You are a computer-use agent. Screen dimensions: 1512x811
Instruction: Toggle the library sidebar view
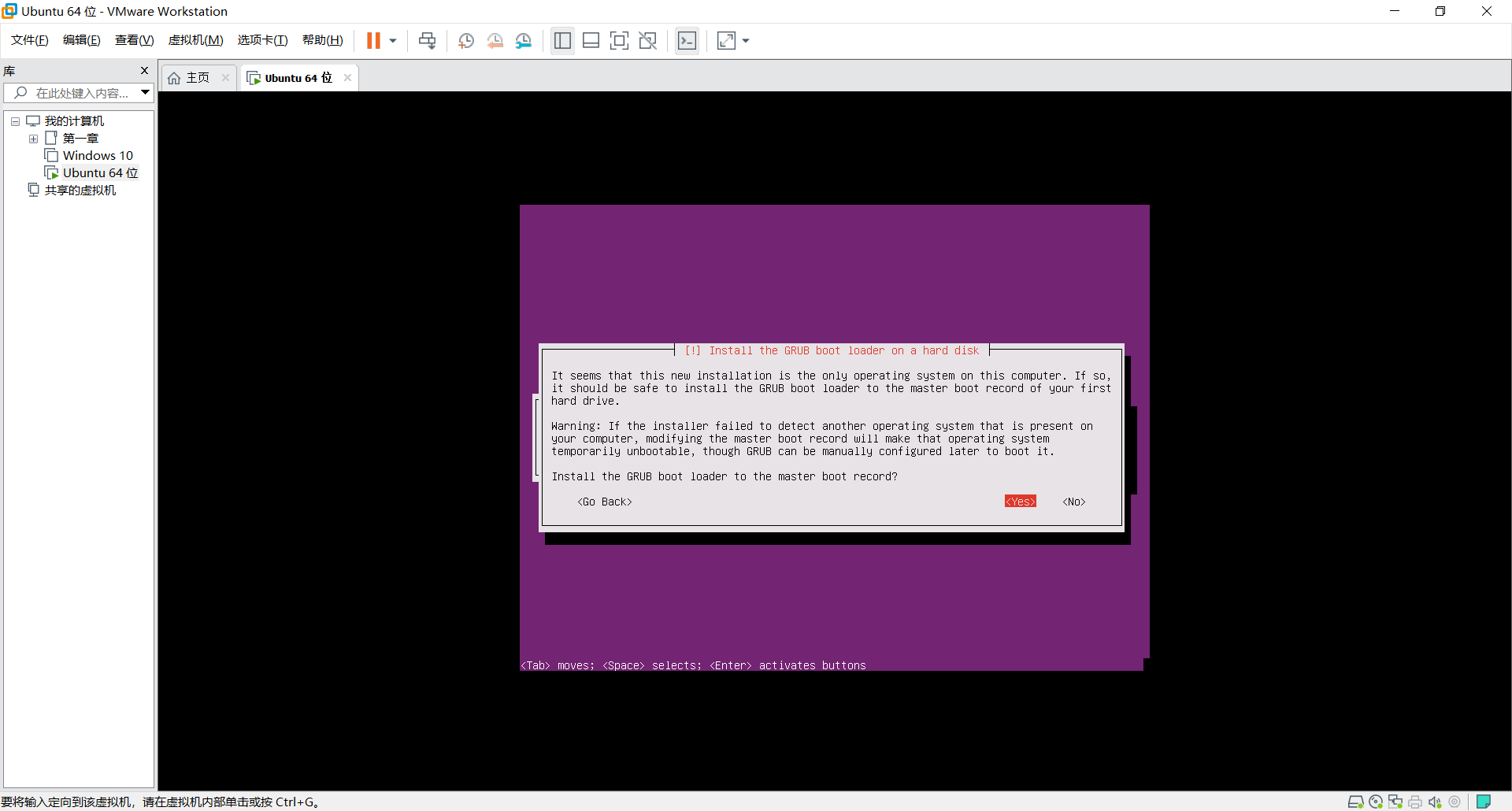point(562,40)
